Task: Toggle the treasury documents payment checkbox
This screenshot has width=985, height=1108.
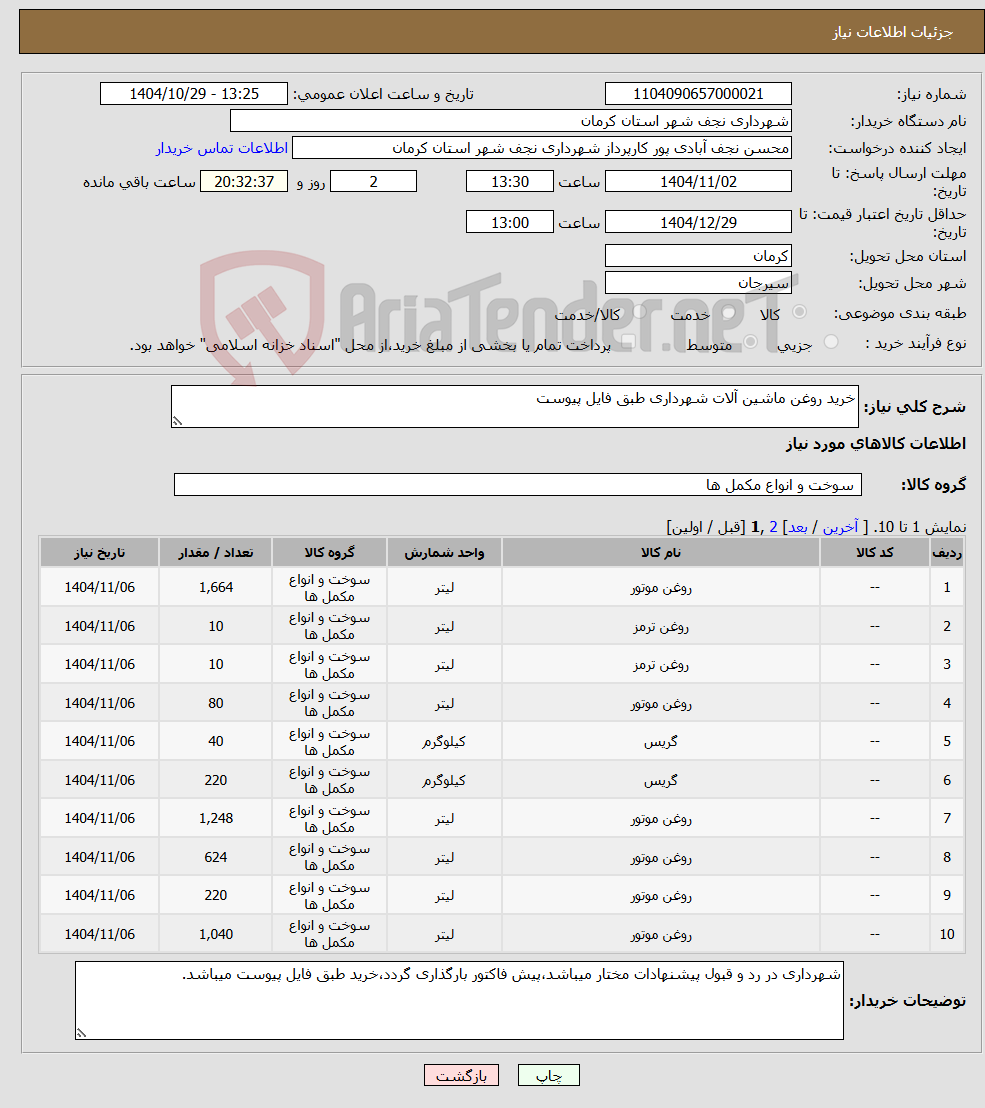Action: [627, 342]
